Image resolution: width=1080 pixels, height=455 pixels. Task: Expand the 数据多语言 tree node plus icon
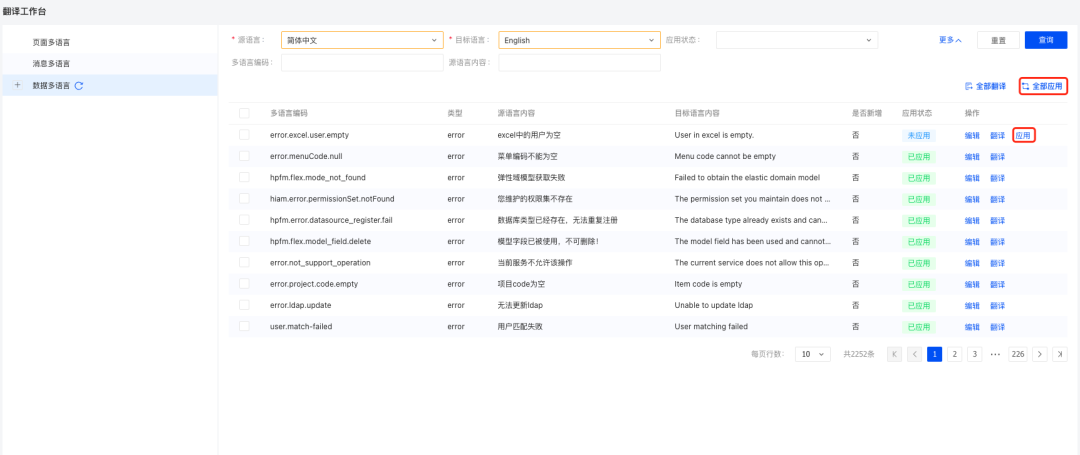click(17, 86)
